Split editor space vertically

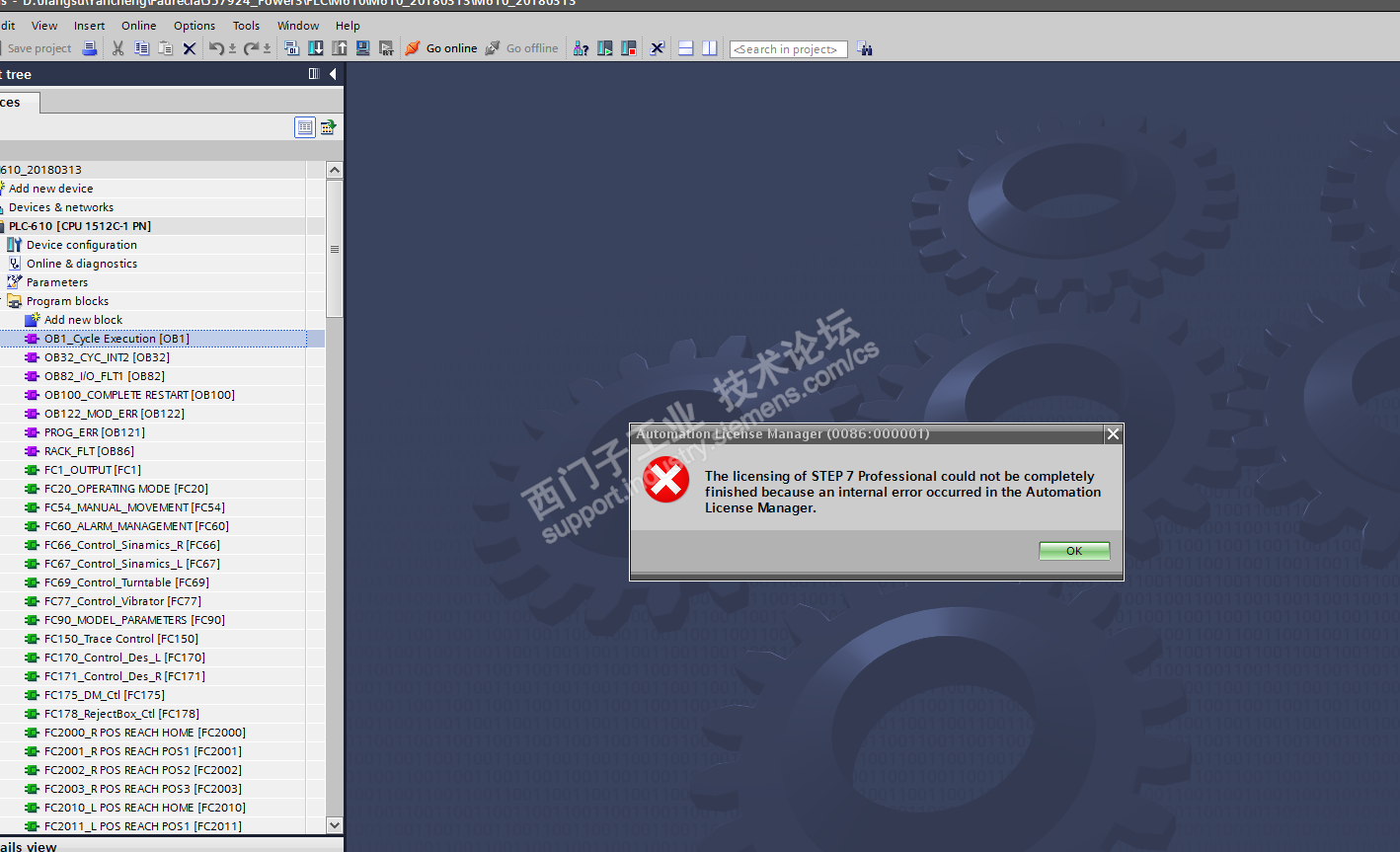tap(710, 48)
